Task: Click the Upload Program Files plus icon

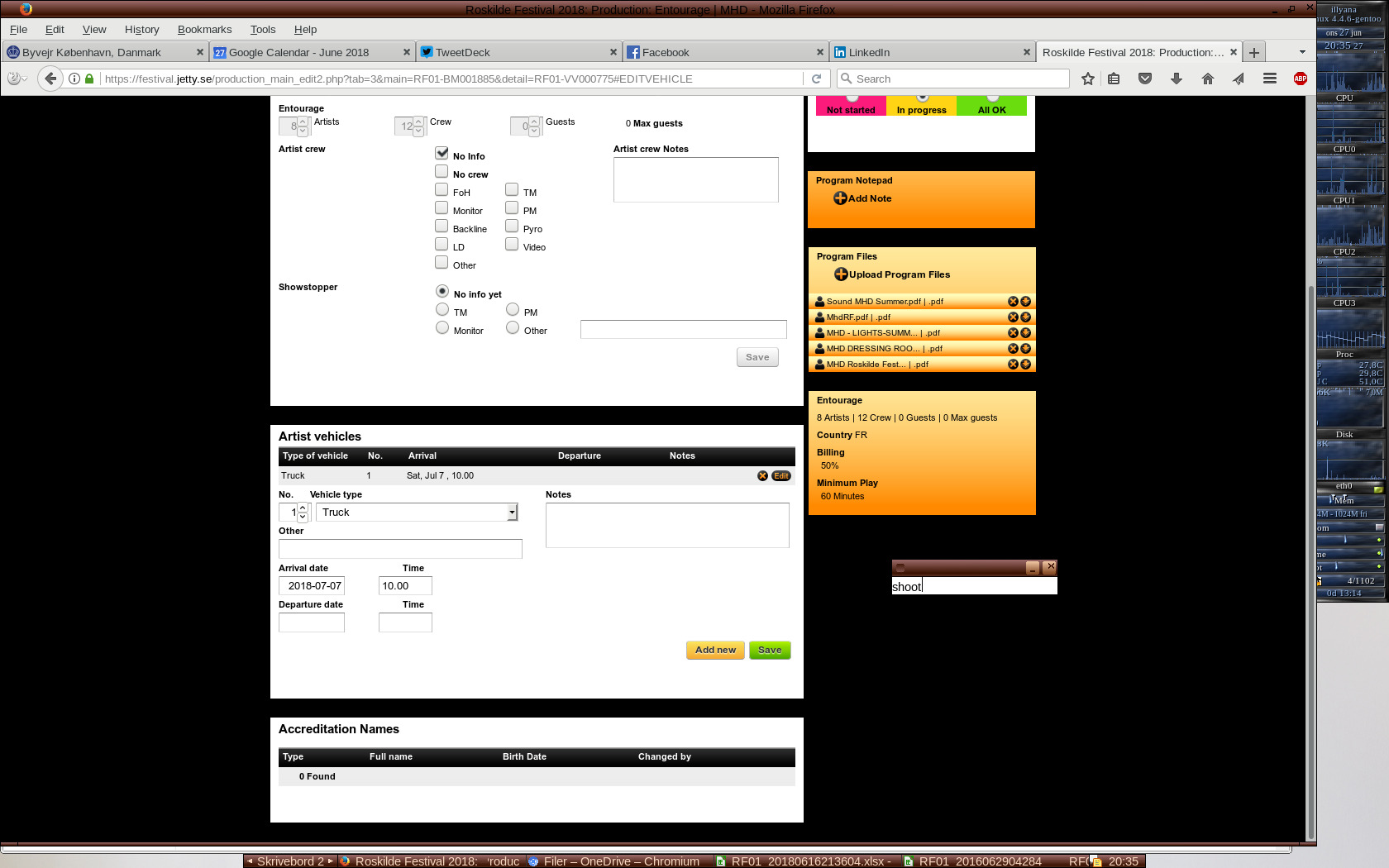Action: (x=841, y=274)
